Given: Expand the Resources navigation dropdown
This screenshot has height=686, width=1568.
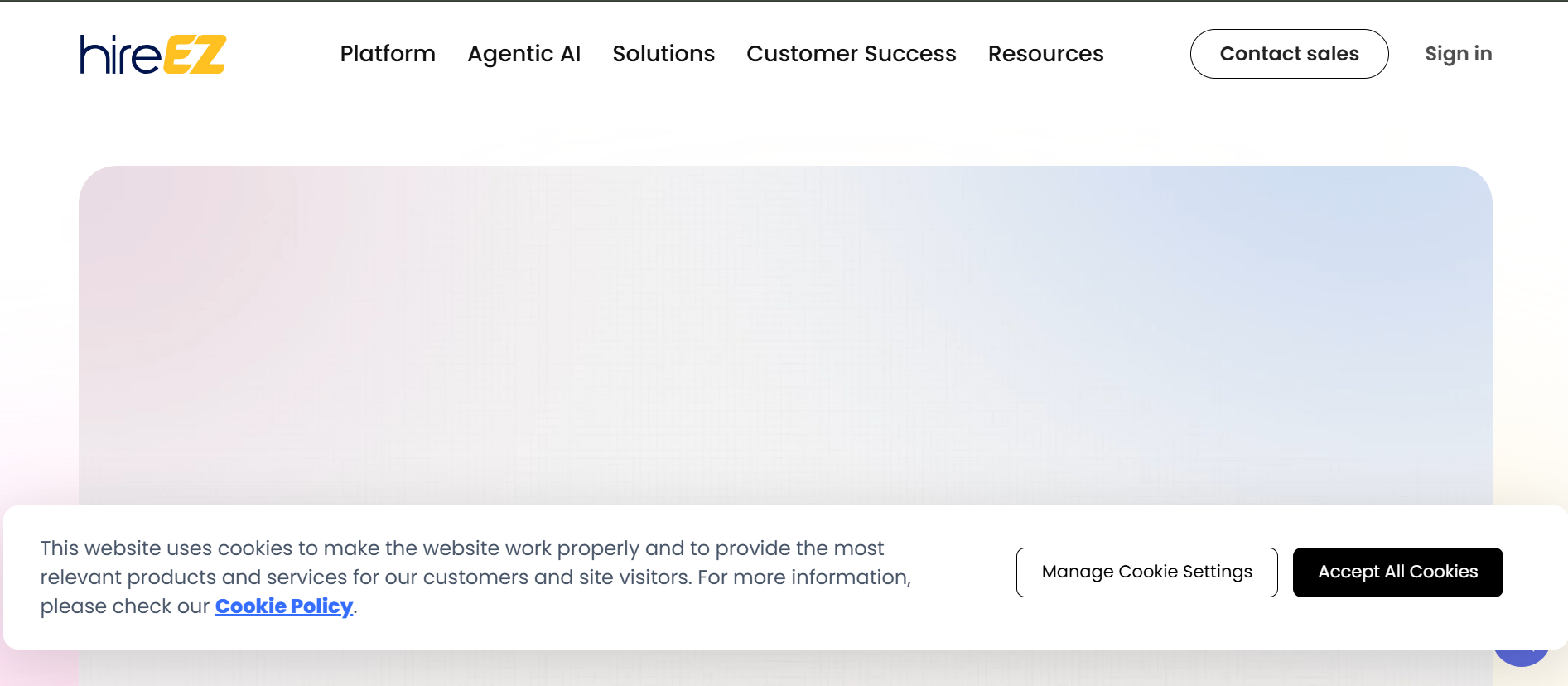Looking at the screenshot, I should pos(1045,54).
